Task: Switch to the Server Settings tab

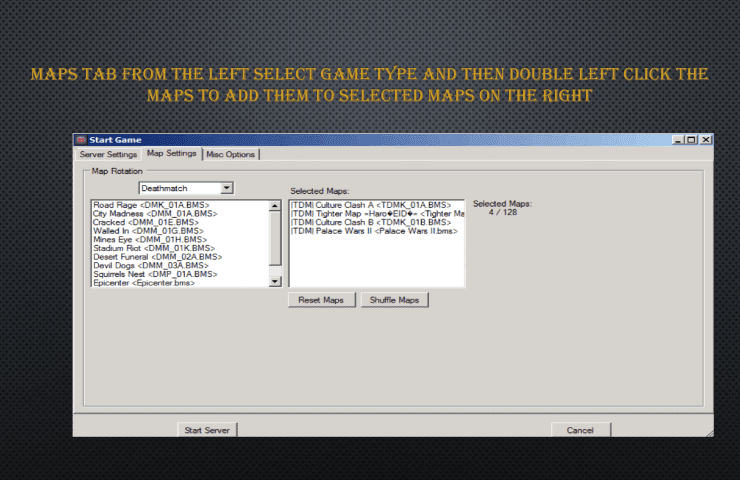Action: [108, 154]
